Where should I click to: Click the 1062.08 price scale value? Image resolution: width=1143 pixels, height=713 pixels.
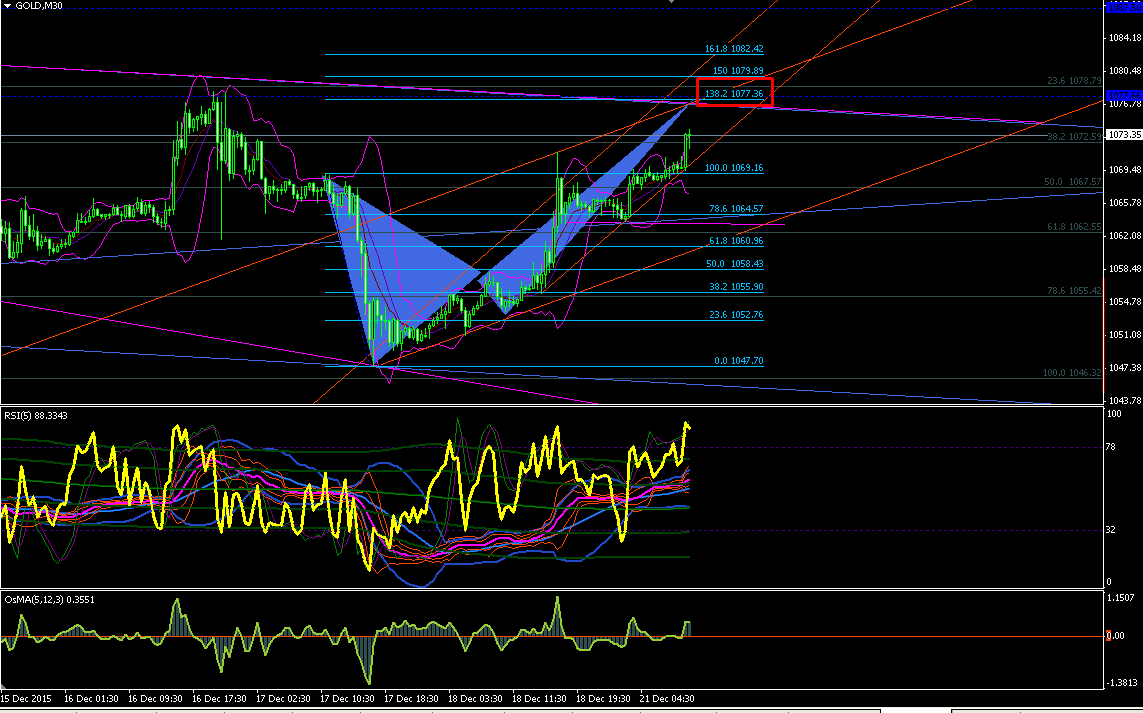(1126, 235)
